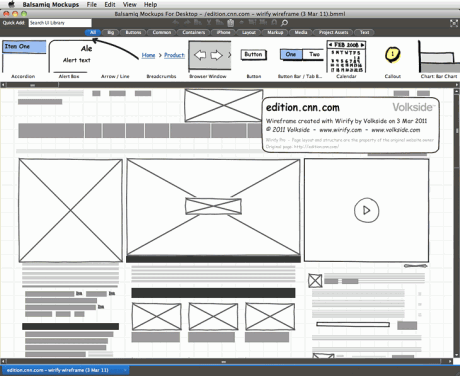Viewport: 460px width, 376px height.
Task: Select the middle of three small thumbnails
Action: tap(213, 316)
